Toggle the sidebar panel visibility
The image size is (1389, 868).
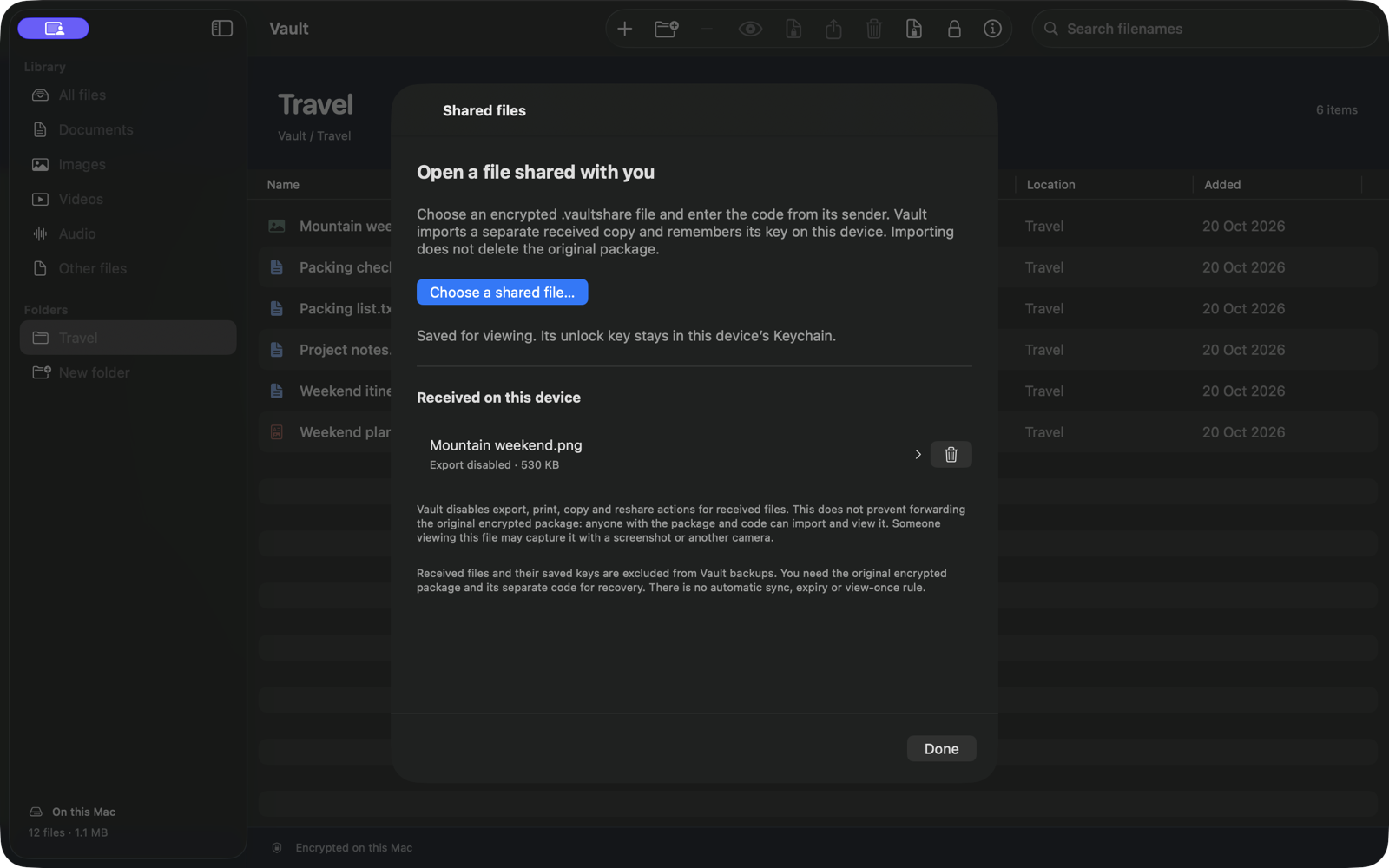pos(222,29)
